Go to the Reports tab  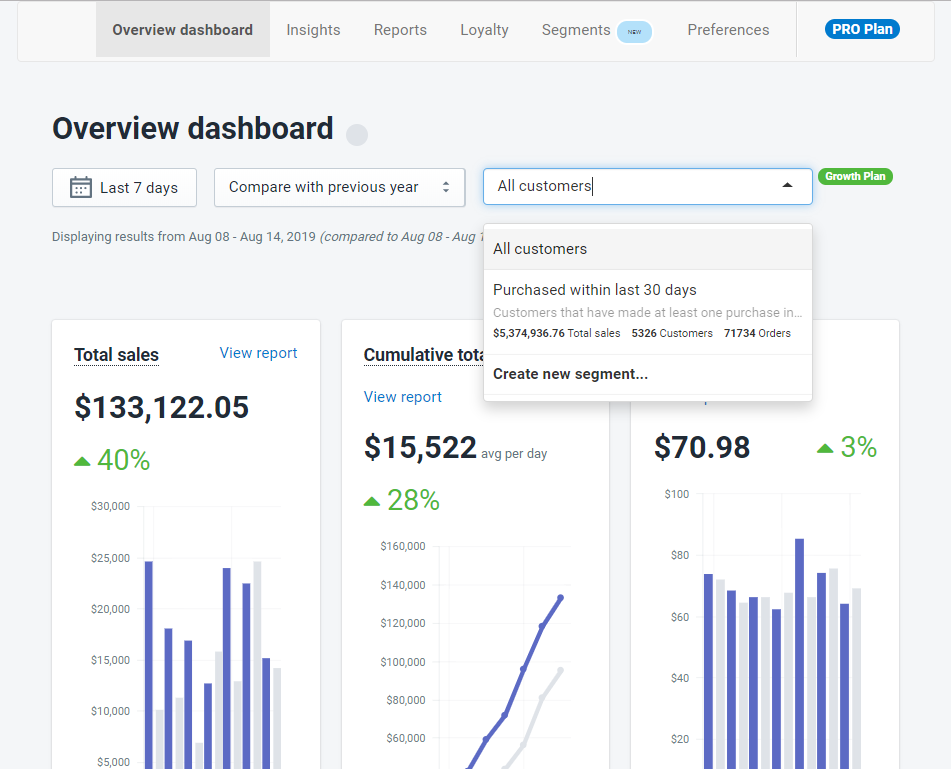pyautogui.click(x=400, y=30)
